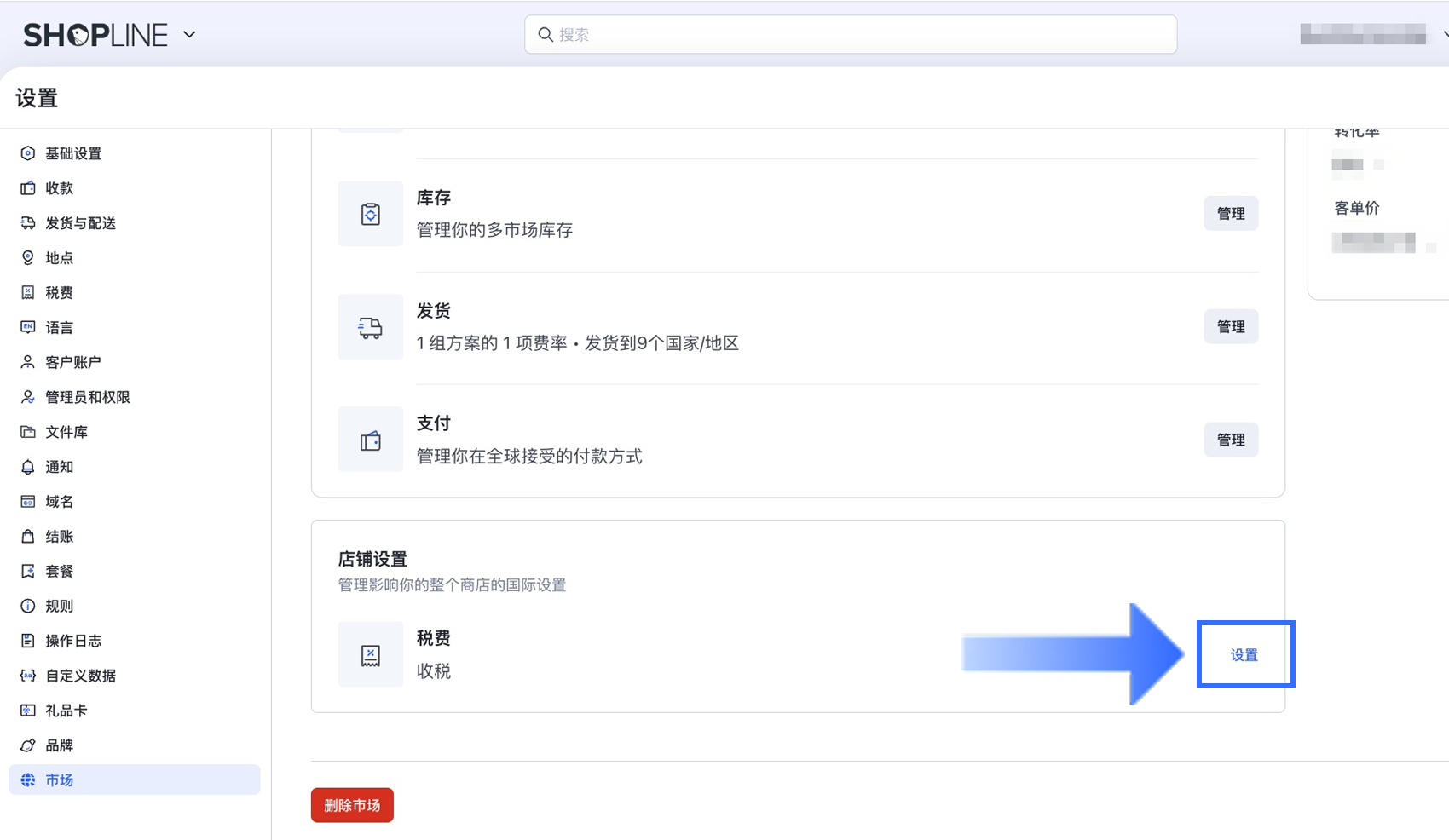Image resolution: width=1449 pixels, height=840 pixels.
Task: Click the shipping truck icon
Action: coord(370,327)
